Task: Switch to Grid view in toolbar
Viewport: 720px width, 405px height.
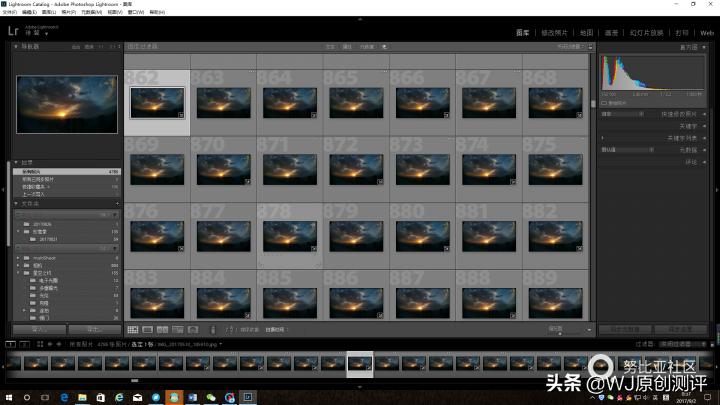Action: point(133,329)
